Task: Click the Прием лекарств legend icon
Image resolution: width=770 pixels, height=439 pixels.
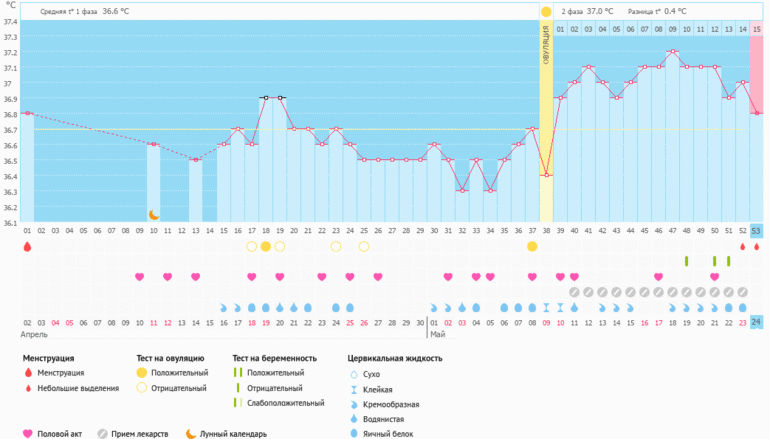Action: [x=102, y=434]
